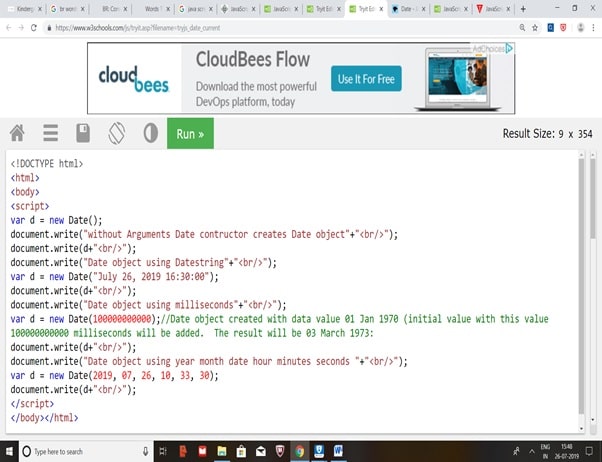602x462 pixels.
Task: Reload the page with the refresh icon
Action: (x=33, y=28)
